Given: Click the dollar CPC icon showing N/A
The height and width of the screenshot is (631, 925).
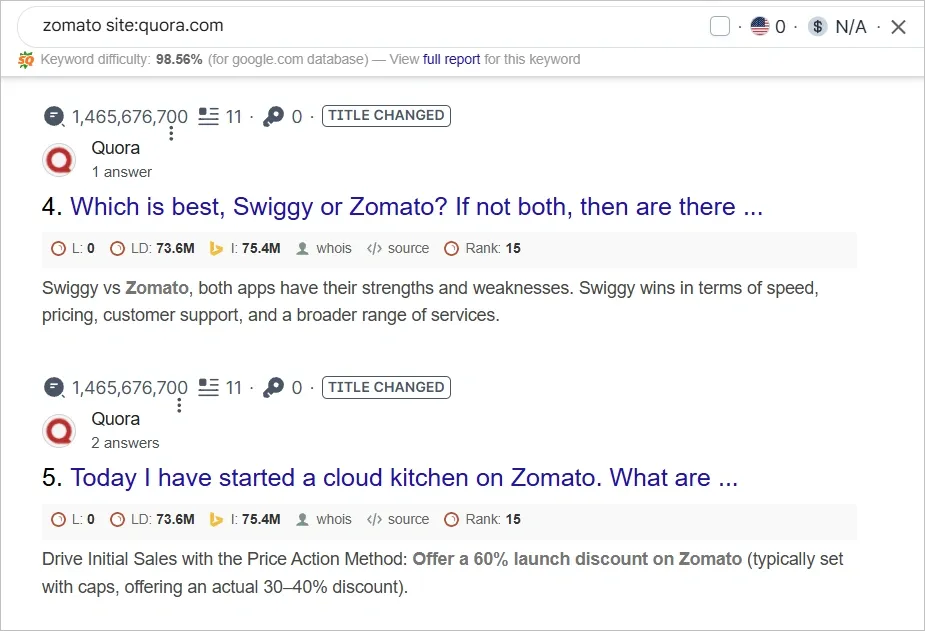Looking at the screenshot, I should (x=817, y=26).
